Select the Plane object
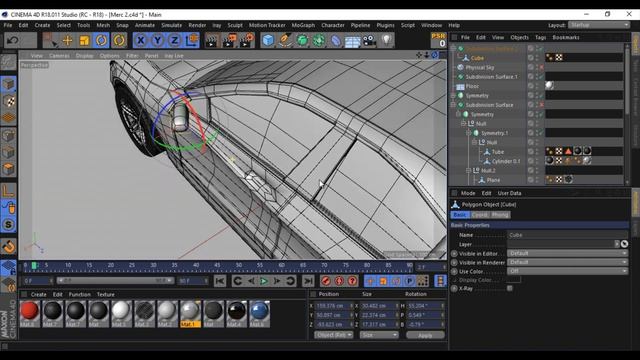Screen dimensions: 640x360 point(493,180)
